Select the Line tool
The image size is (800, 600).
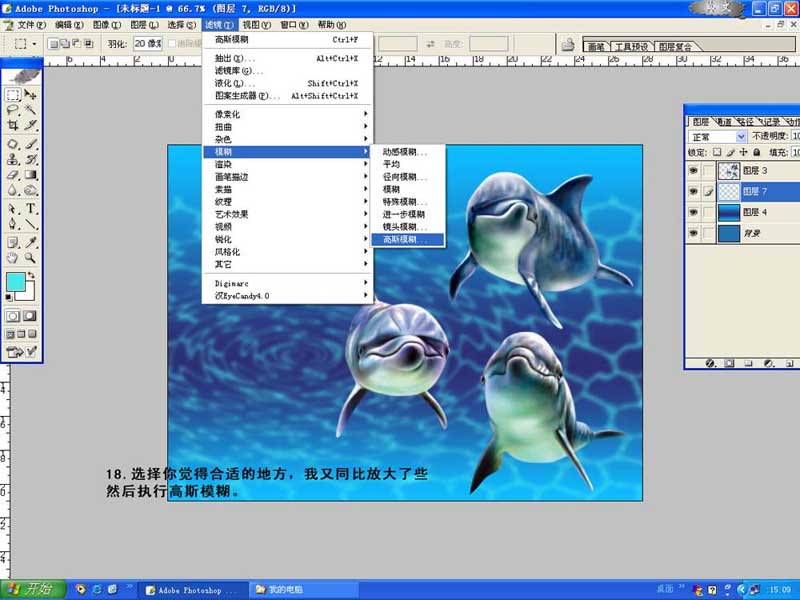click(31, 224)
